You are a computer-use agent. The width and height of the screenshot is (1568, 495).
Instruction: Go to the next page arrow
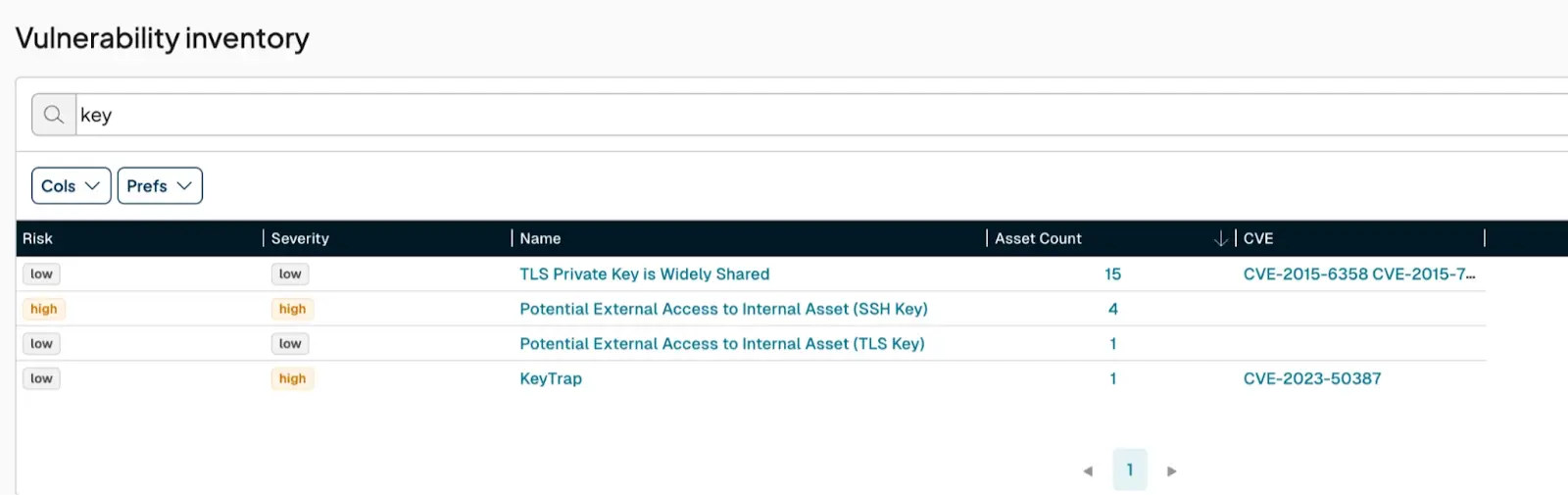[x=1171, y=471]
